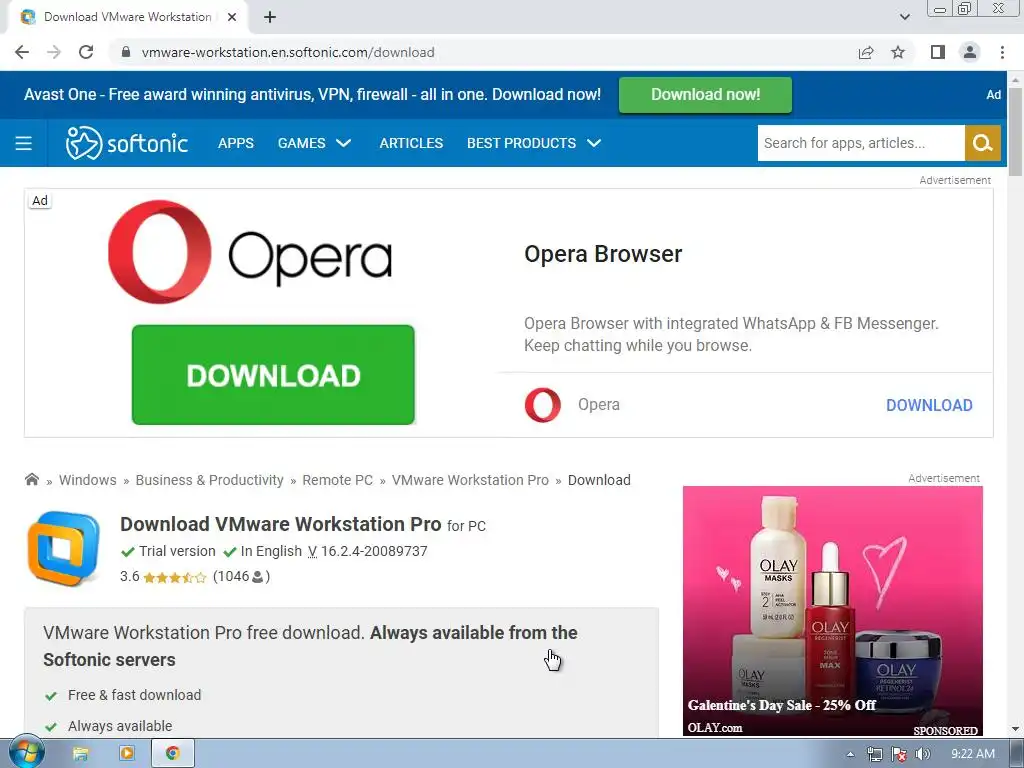
Task: Click the browser forward arrow
Action: click(54, 52)
